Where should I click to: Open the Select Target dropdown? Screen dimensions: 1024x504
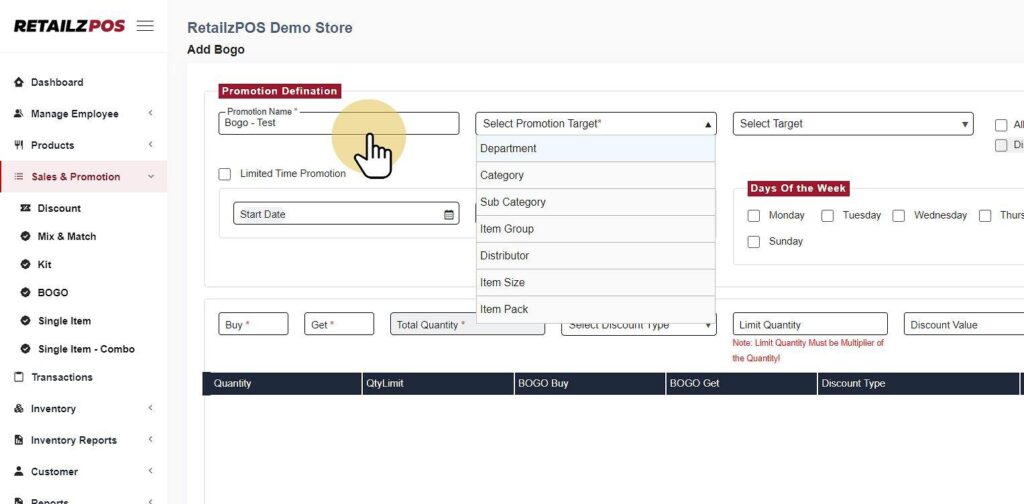coord(853,124)
